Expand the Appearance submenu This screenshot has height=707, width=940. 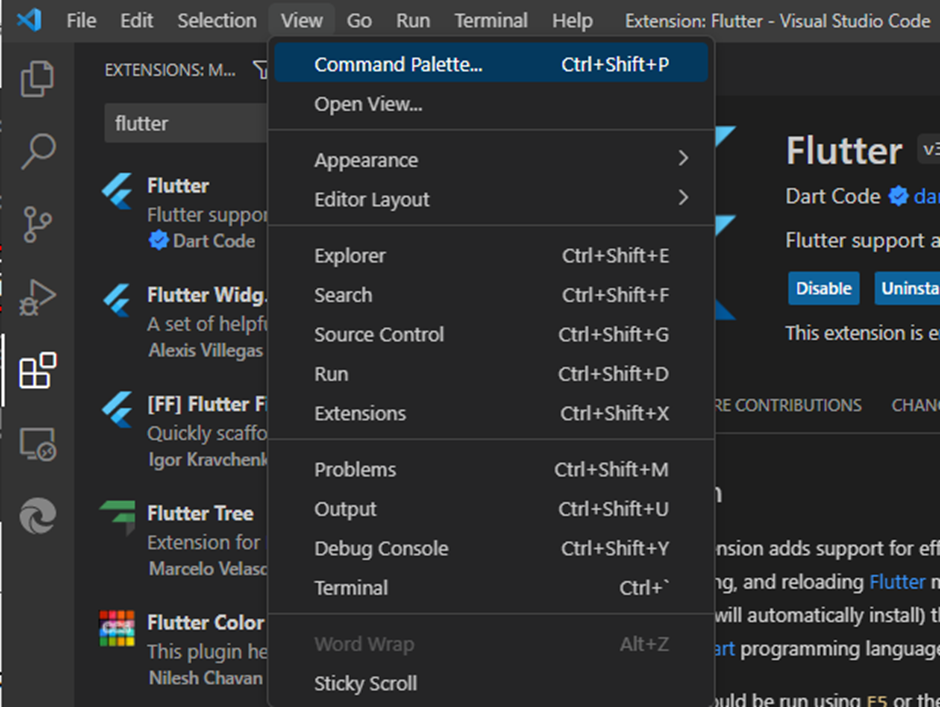[x=365, y=159]
